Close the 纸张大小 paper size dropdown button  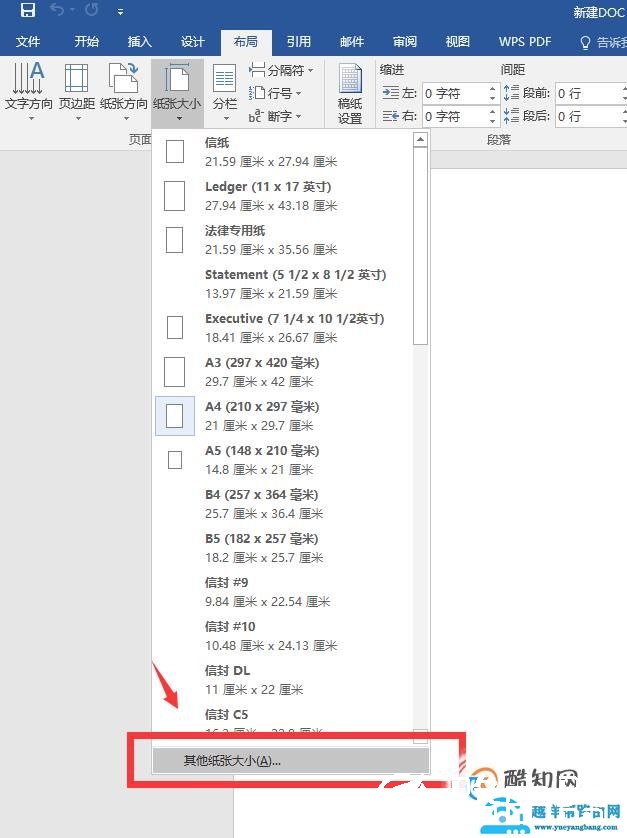[x=177, y=92]
